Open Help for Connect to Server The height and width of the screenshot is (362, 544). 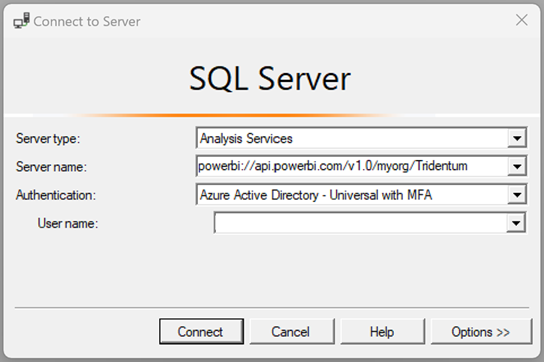point(382,331)
